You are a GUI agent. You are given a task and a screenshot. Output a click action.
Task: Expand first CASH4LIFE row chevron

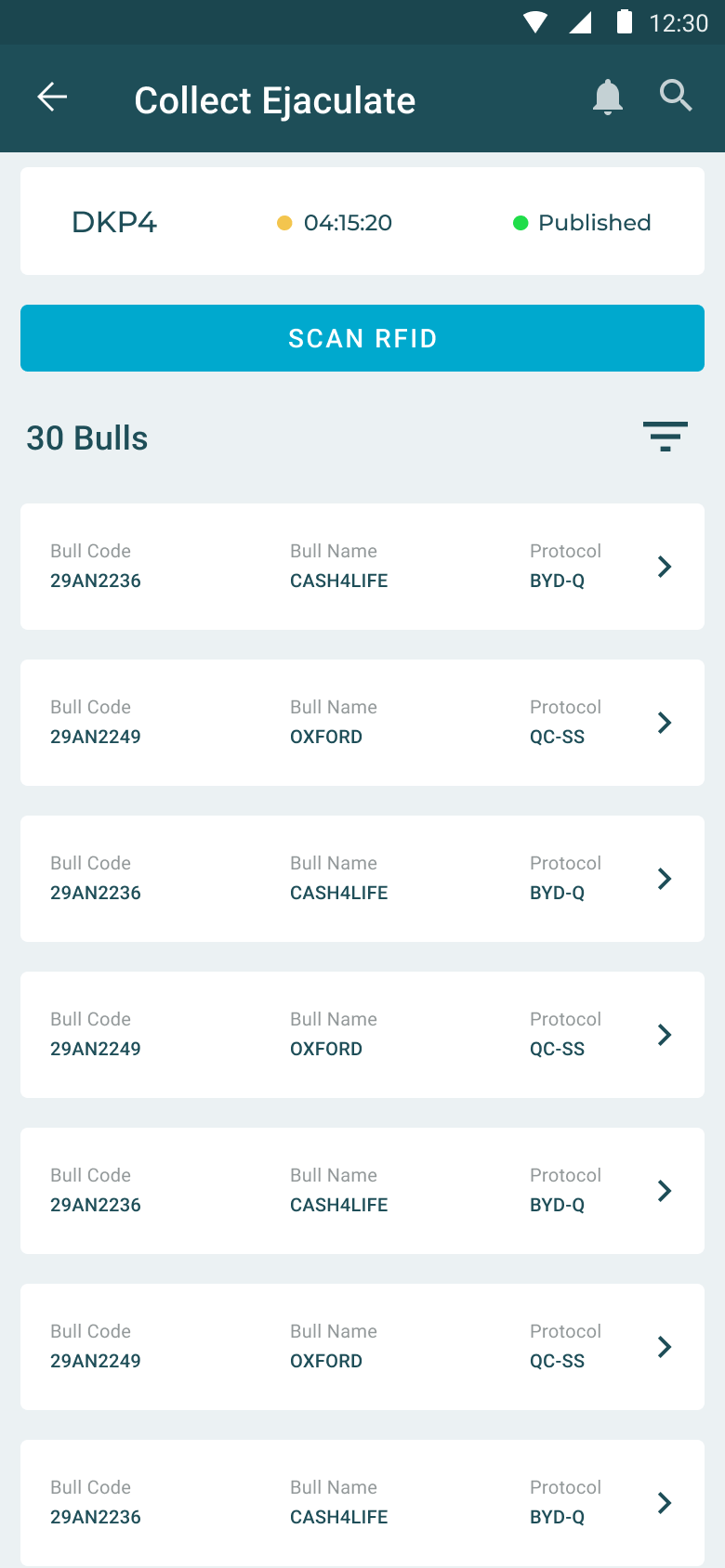665,567
